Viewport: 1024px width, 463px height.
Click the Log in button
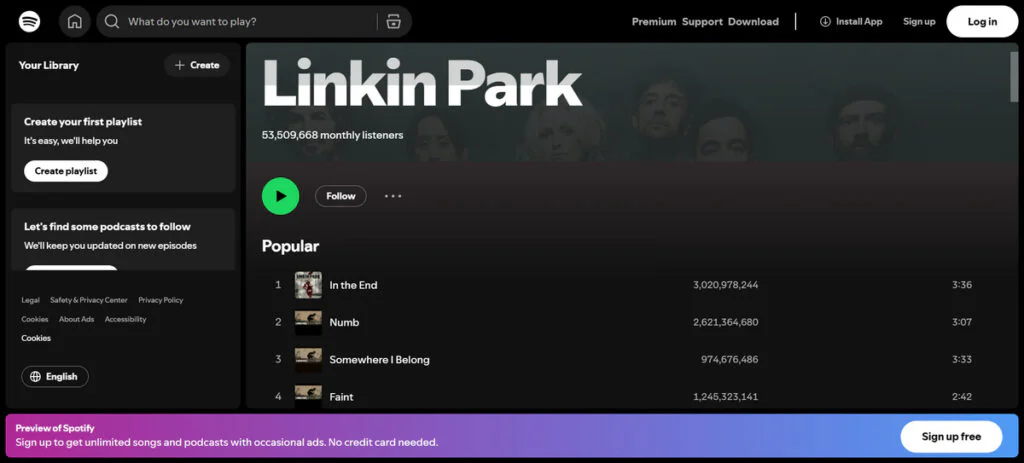click(x=982, y=22)
